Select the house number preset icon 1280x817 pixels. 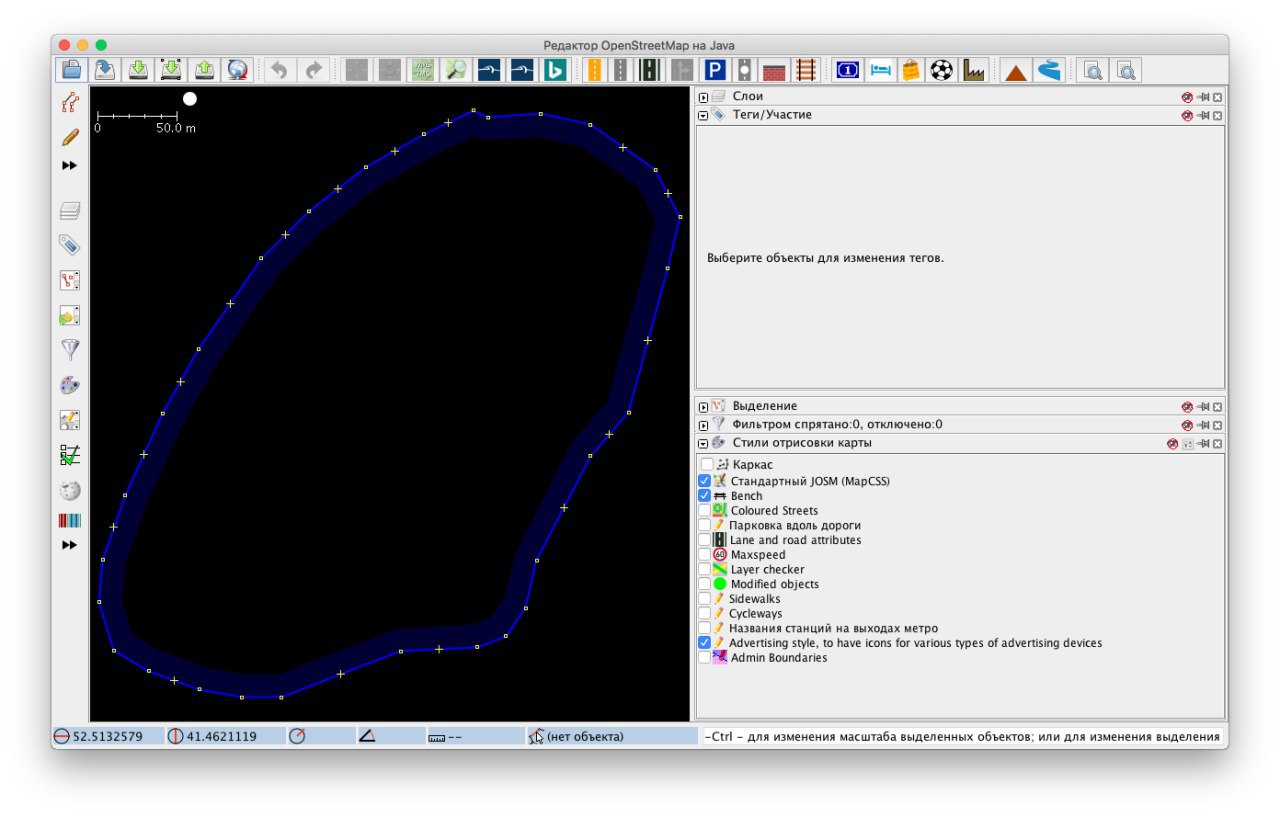click(x=848, y=70)
